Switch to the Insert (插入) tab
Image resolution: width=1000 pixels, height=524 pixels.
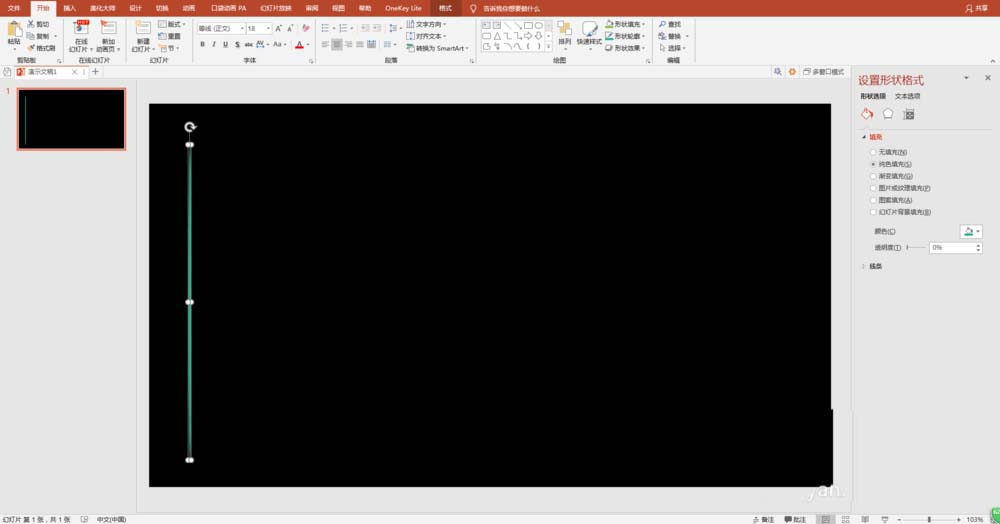[70, 8]
